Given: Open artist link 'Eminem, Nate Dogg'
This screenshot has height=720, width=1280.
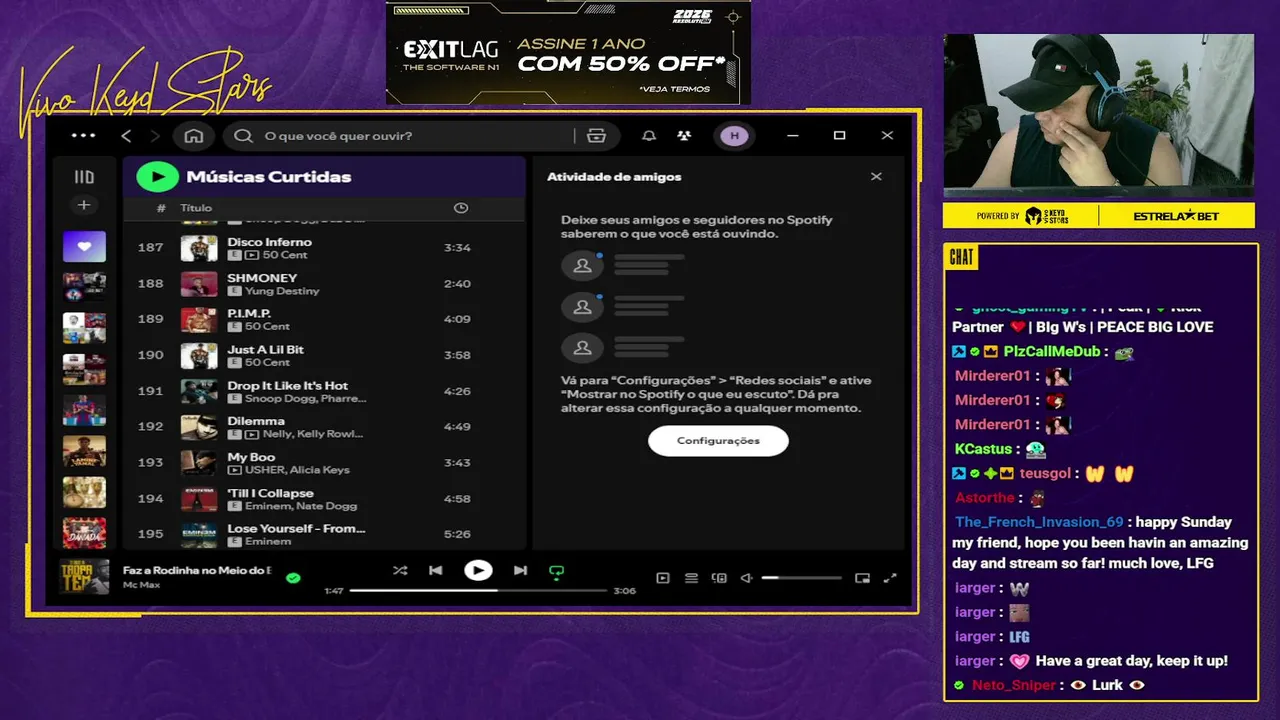Looking at the screenshot, I should [x=301, y=506].
